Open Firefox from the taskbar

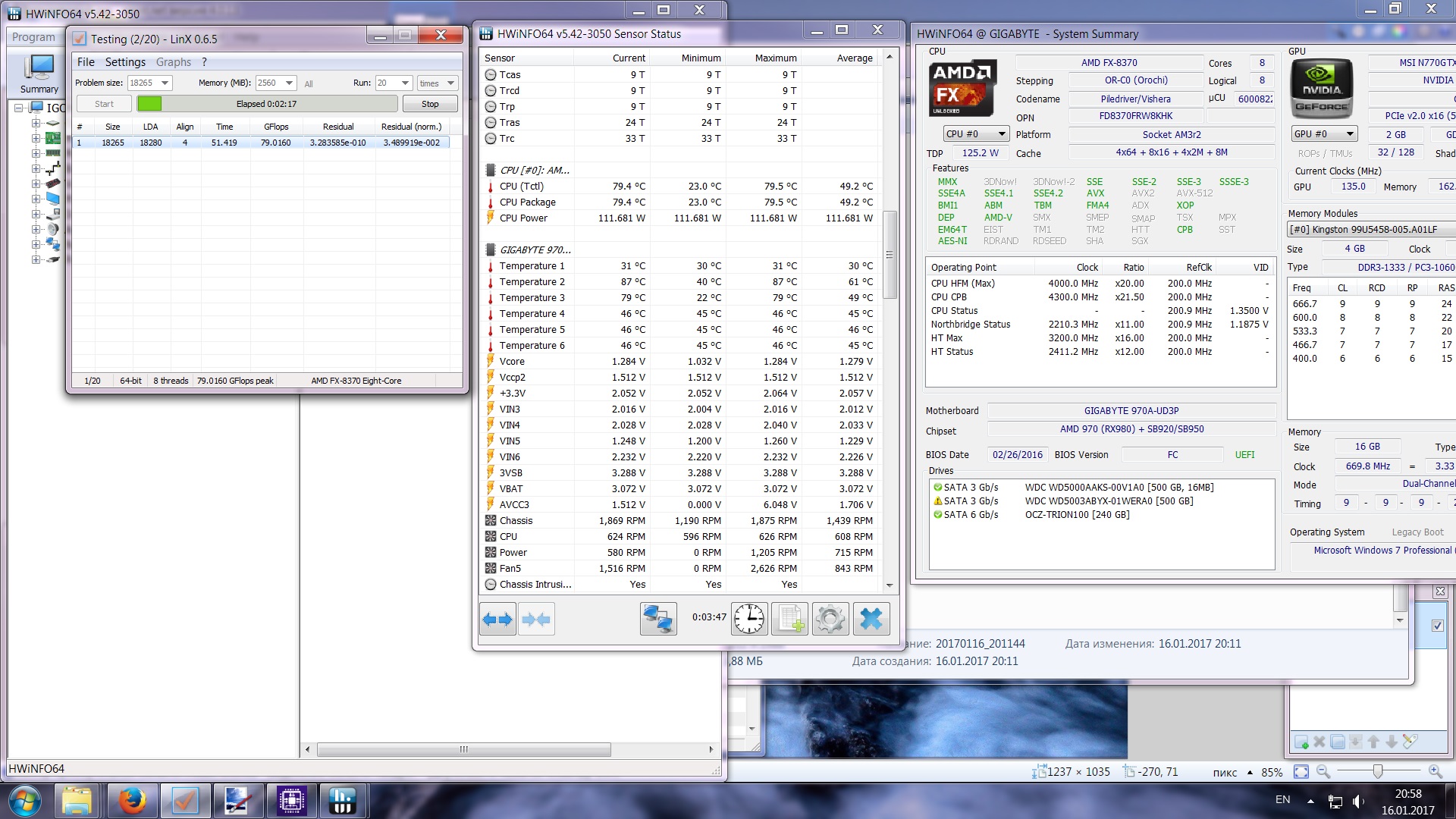point(131,800)
